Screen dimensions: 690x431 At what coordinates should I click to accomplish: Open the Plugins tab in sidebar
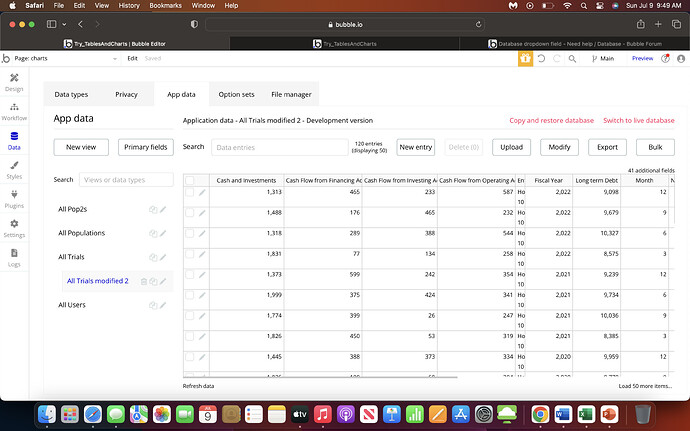coord(14,199)
